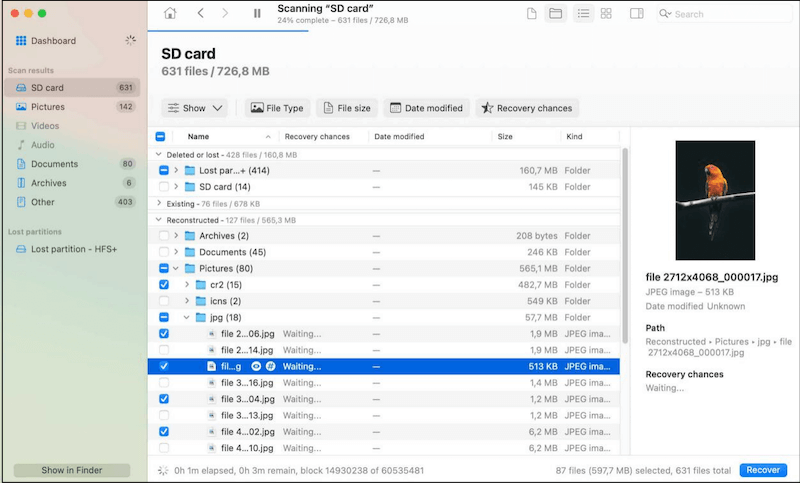Image resolution: width=800 pixels, height=483 pixels.
Task: Click preview eye icon on selected file
Action: (x=256, y=366)
